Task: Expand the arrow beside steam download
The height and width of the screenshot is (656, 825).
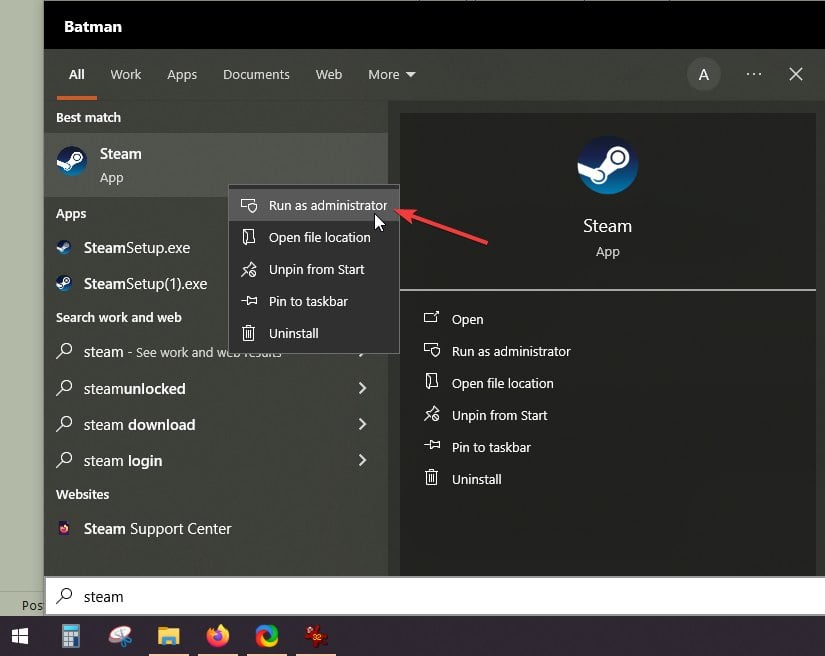Action: click(x=363, y=424)
